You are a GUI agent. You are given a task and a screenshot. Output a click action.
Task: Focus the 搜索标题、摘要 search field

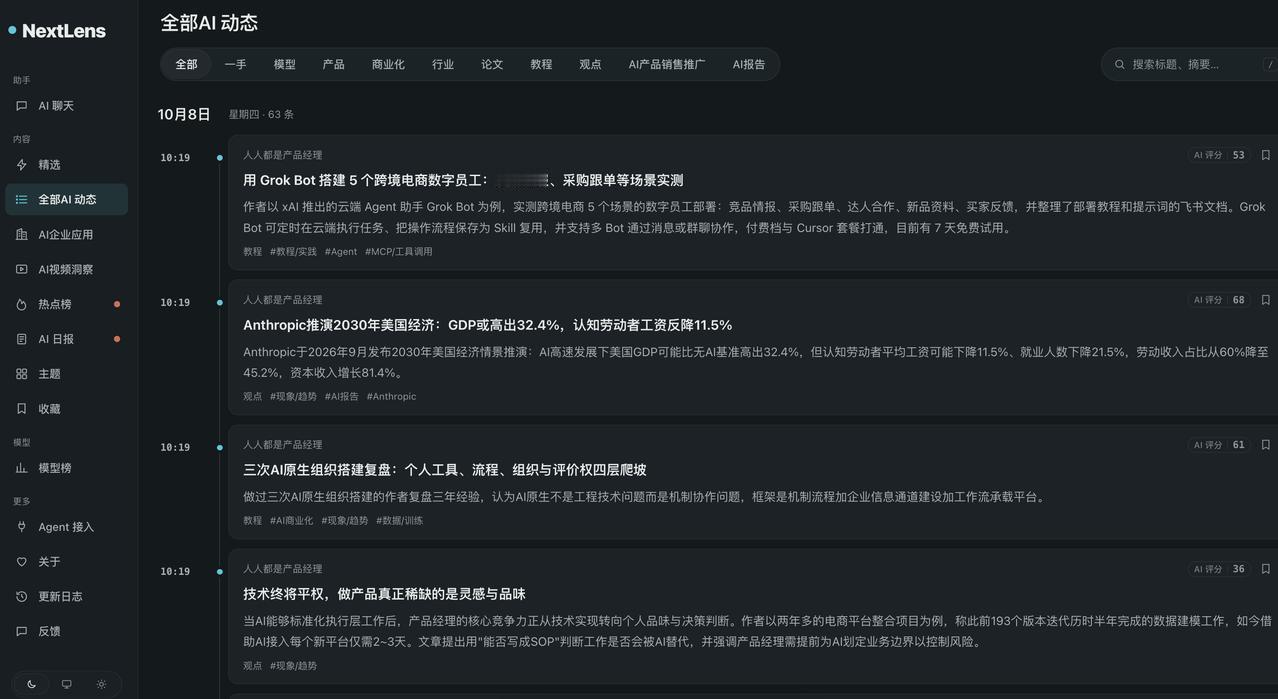tap(1190, 64)
